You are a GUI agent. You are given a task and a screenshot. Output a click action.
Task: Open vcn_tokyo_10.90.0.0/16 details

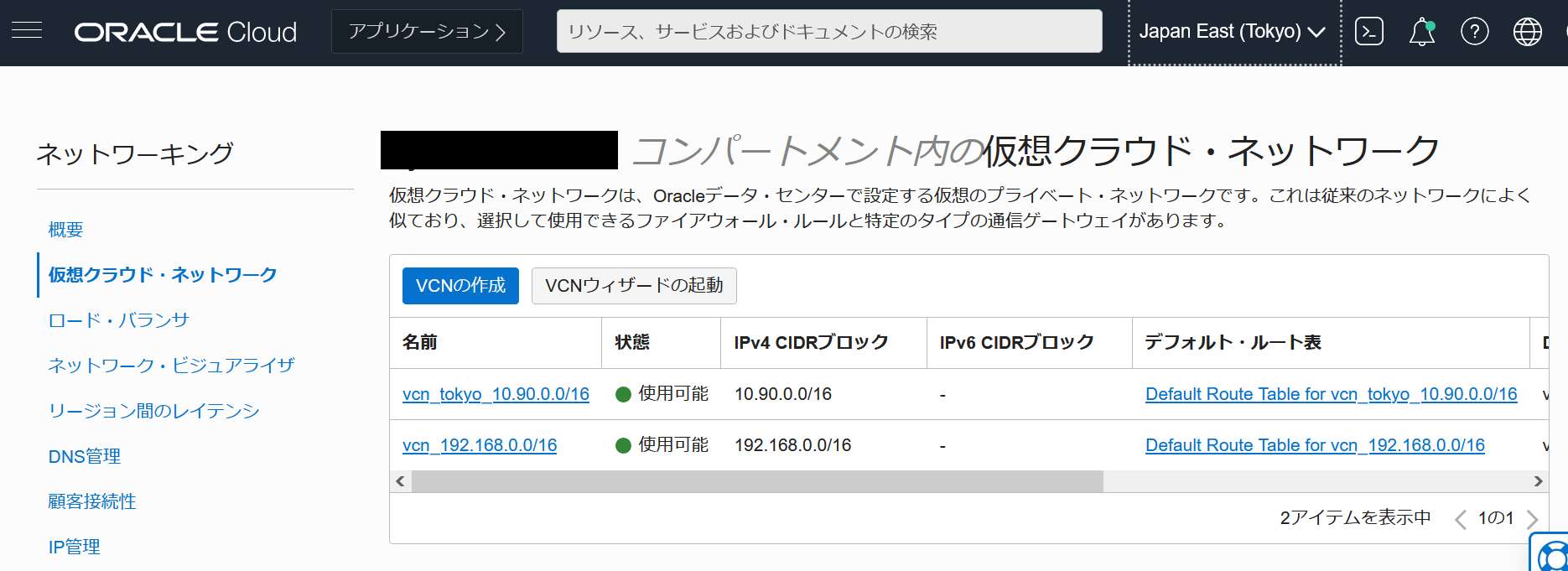[x=496, y=394]
